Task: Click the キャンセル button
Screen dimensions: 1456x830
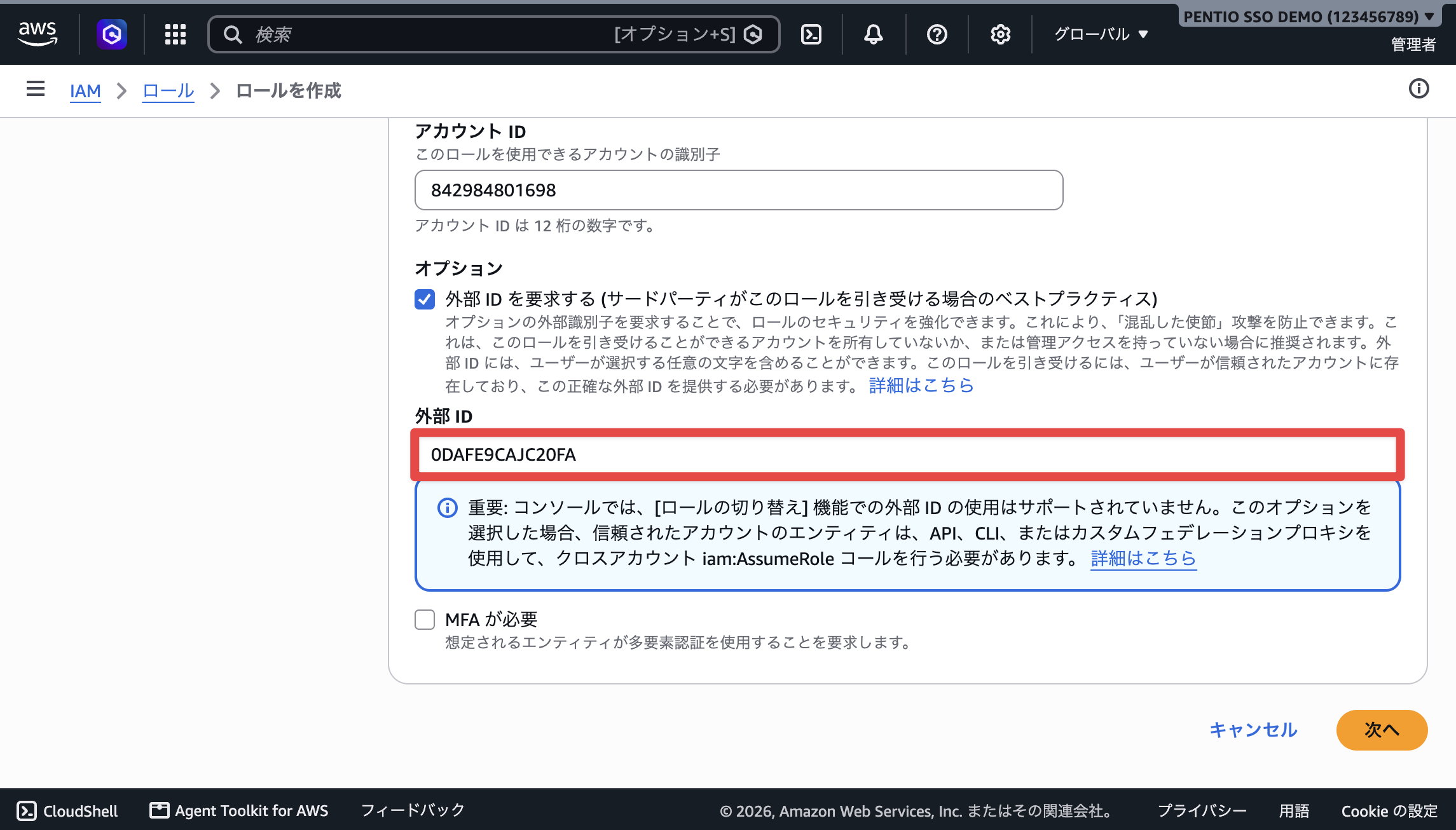Action: (x=1253, y=730)
